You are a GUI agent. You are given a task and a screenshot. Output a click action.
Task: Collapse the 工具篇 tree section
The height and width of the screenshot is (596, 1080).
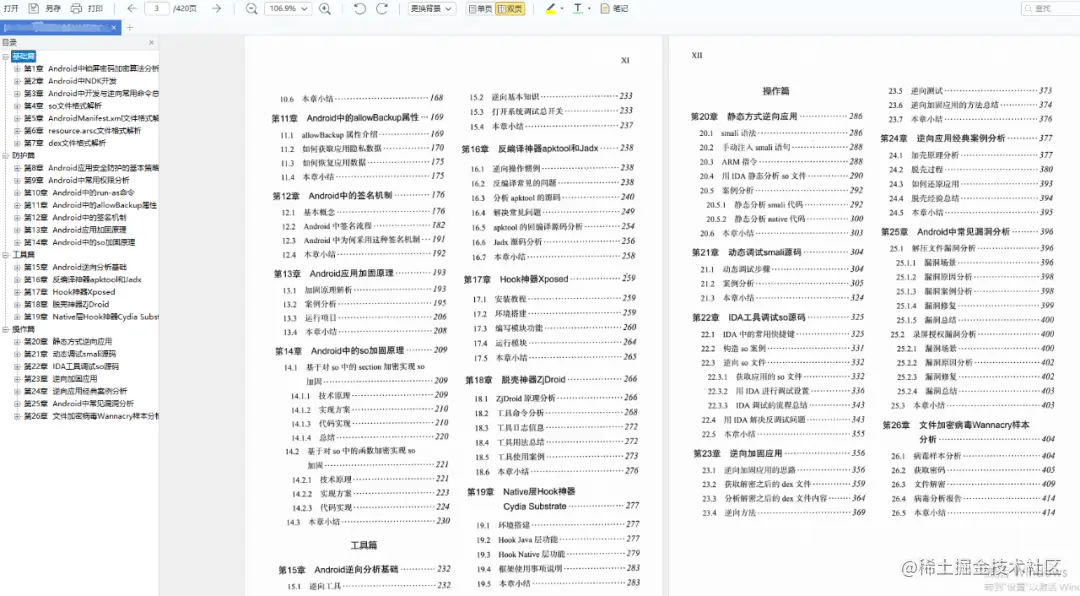[6, 255]
